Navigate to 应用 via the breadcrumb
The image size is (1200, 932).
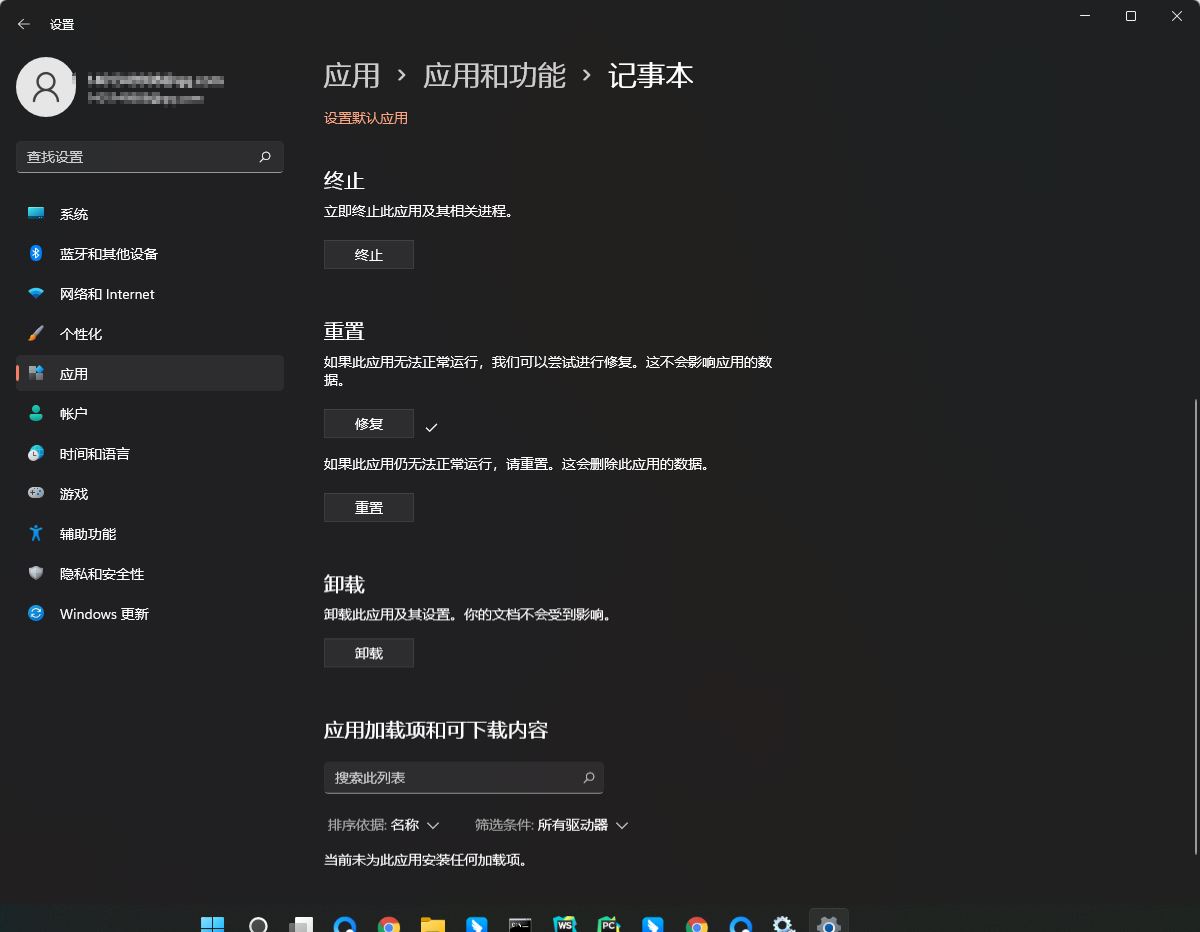click(351, 75)
